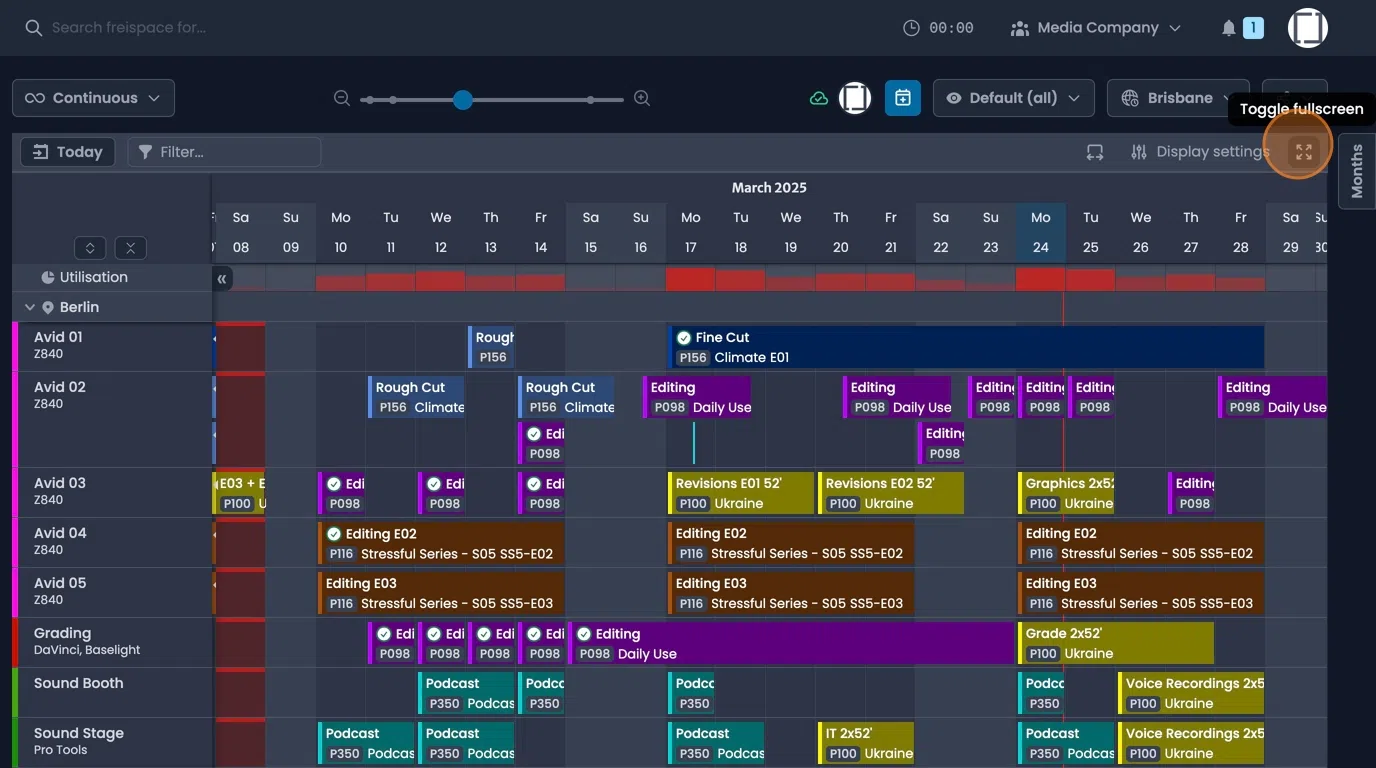Click the sort arrows toggle above Utilisation

89,247
